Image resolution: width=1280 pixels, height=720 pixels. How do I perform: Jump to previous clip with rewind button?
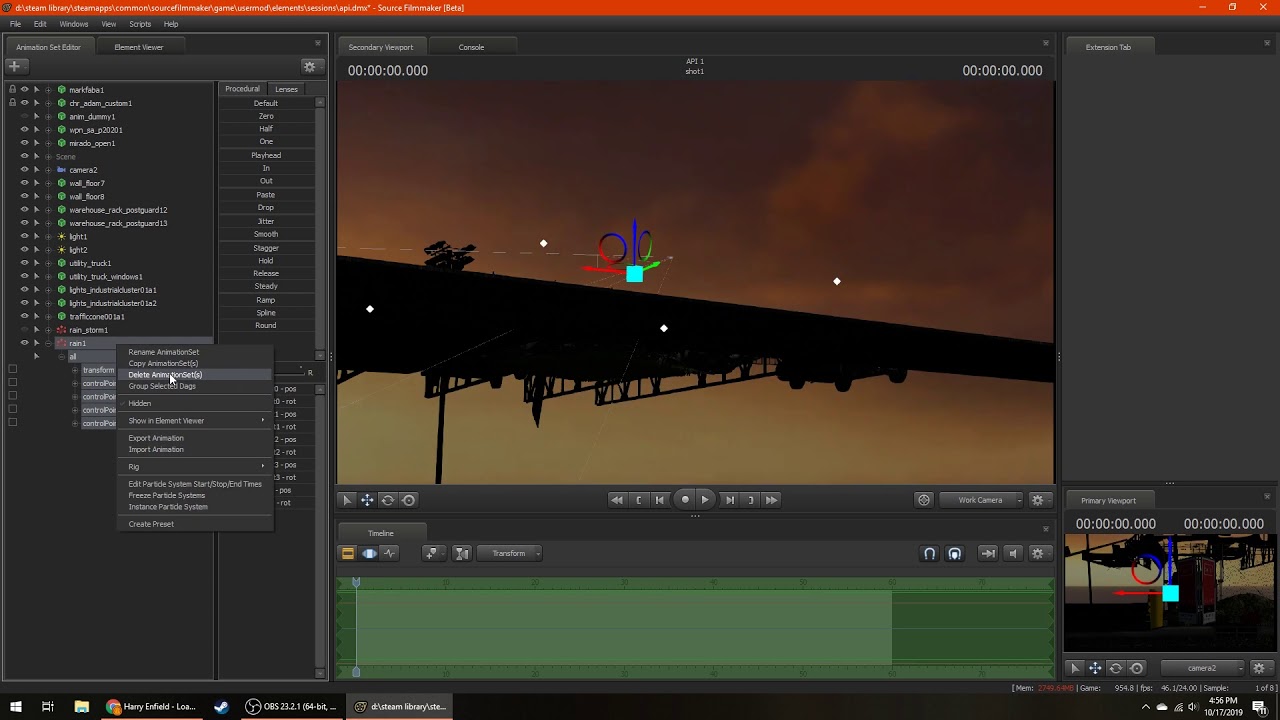pyautogui.click(x=617, y=500)
